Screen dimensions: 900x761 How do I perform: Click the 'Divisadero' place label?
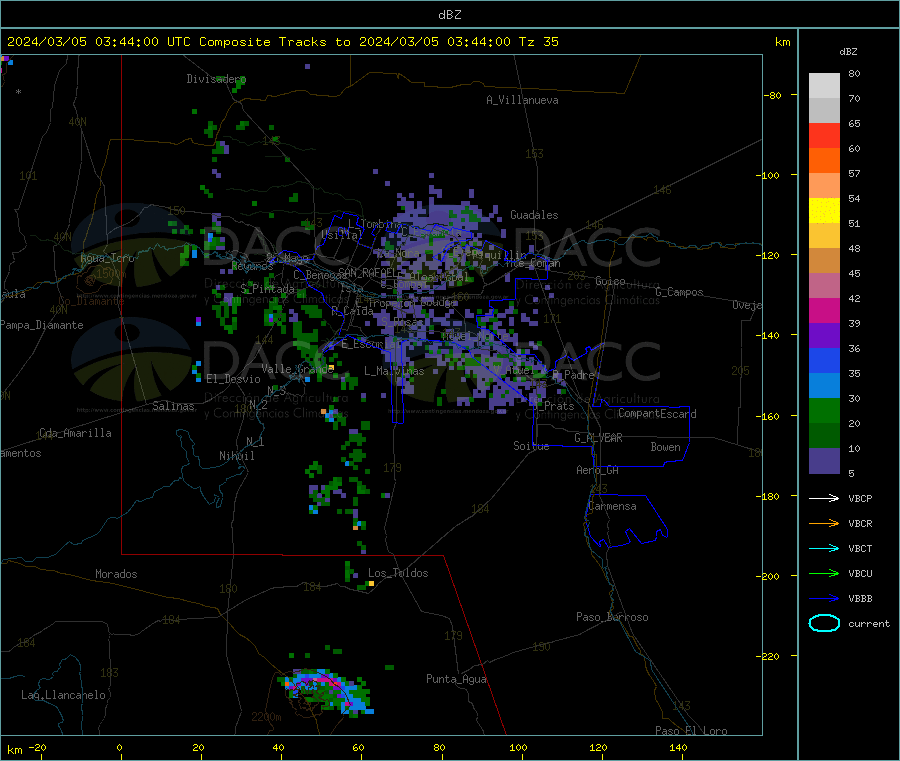pos(216,79)
